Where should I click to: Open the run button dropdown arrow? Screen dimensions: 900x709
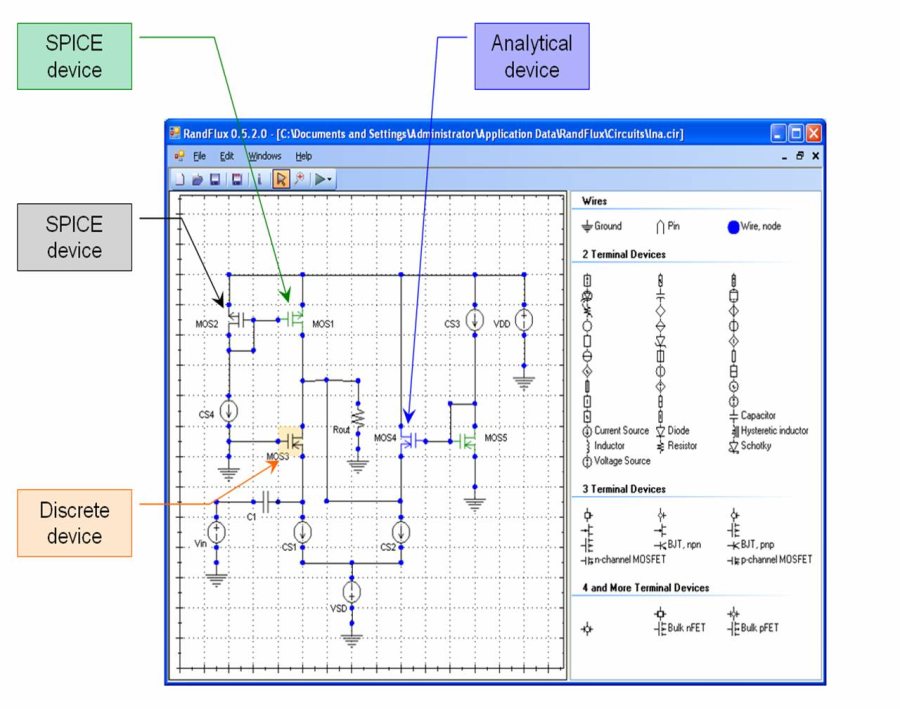331,179
